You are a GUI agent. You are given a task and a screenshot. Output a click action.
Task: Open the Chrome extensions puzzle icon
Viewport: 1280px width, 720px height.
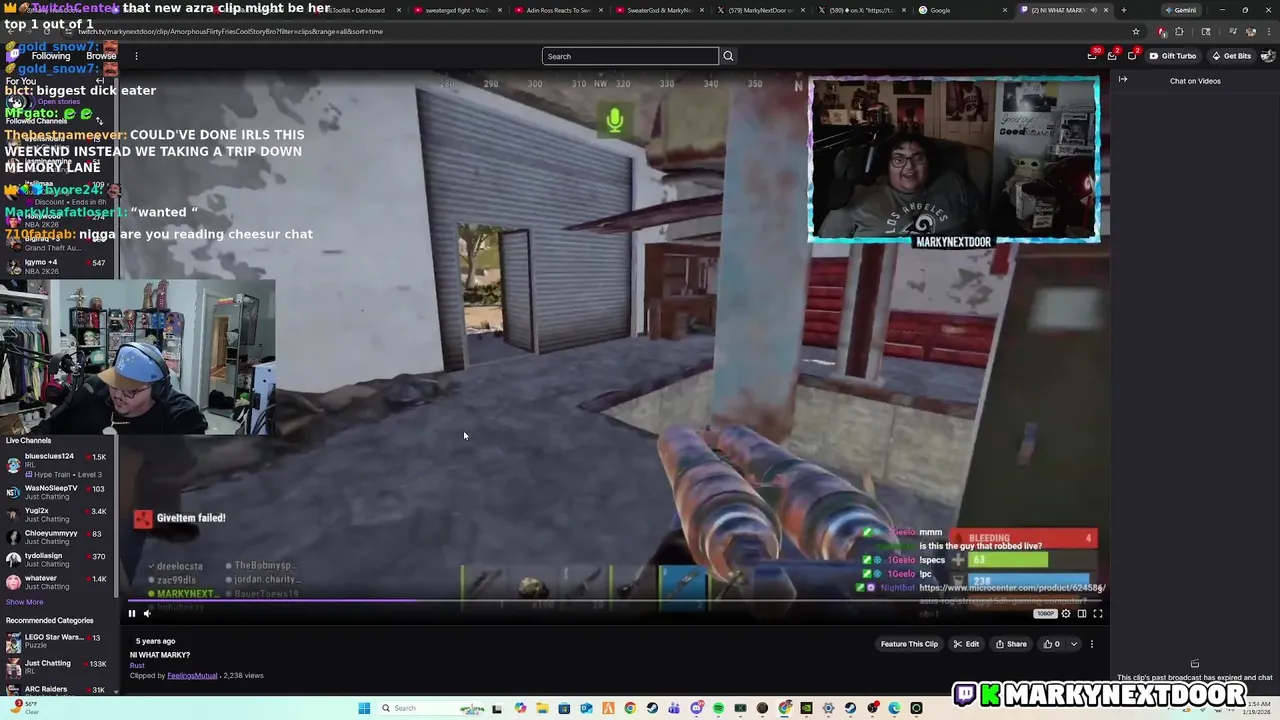click(x=1179, y=32)
